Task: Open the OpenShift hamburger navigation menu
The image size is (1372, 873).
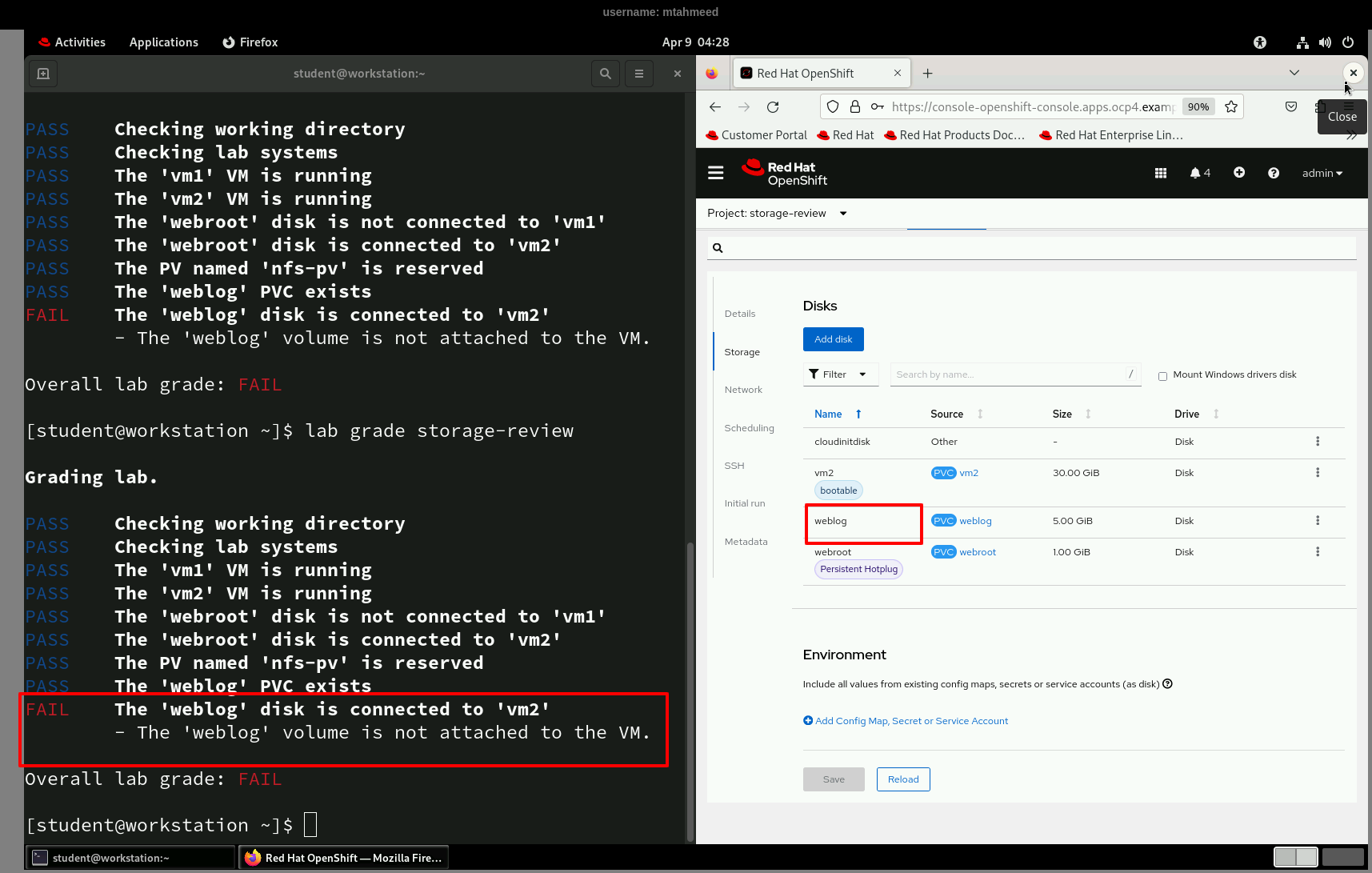Action: point(716,173)
